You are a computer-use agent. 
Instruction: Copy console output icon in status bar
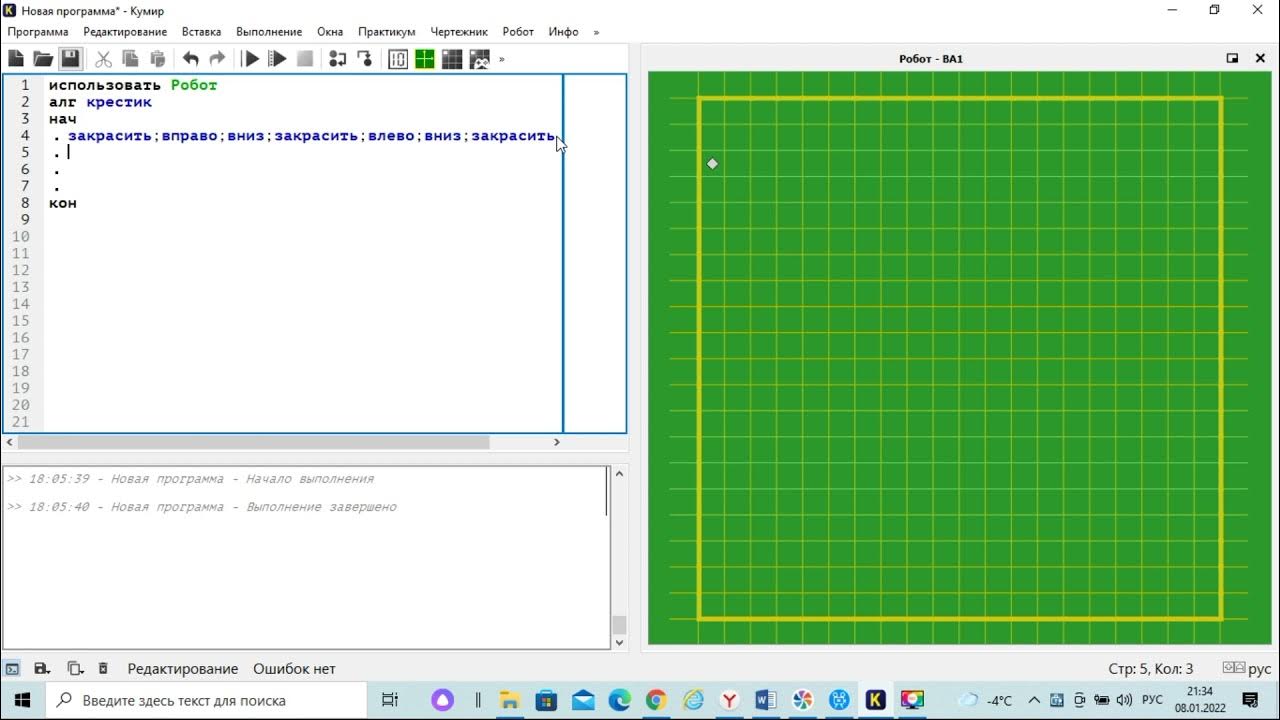pos(74,669)
